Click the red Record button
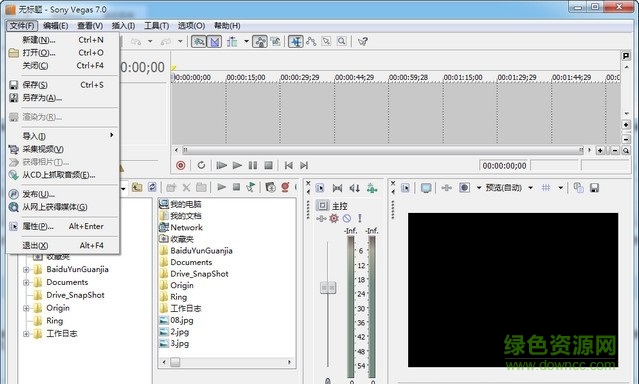 pyautogui.click(x=181, y=166)
